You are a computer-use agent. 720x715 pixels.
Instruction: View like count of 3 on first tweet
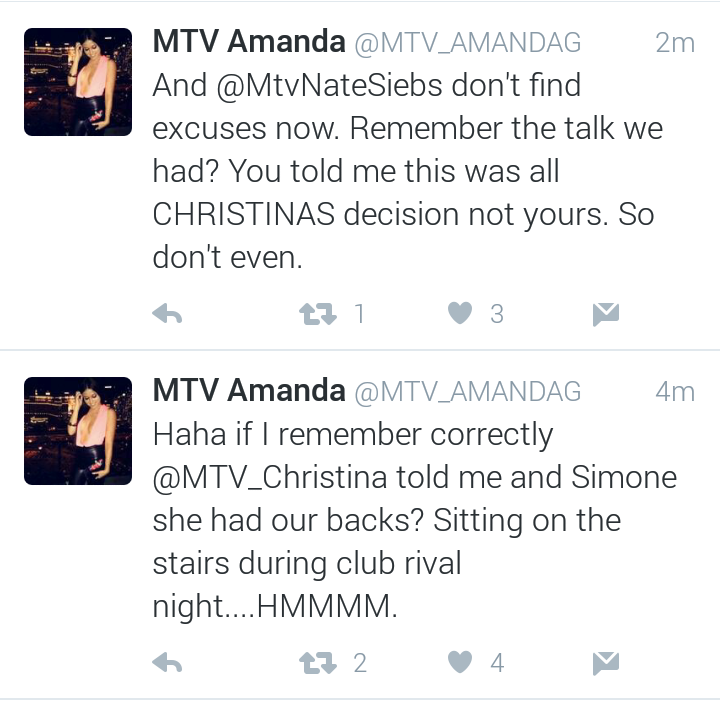point(497,315)
